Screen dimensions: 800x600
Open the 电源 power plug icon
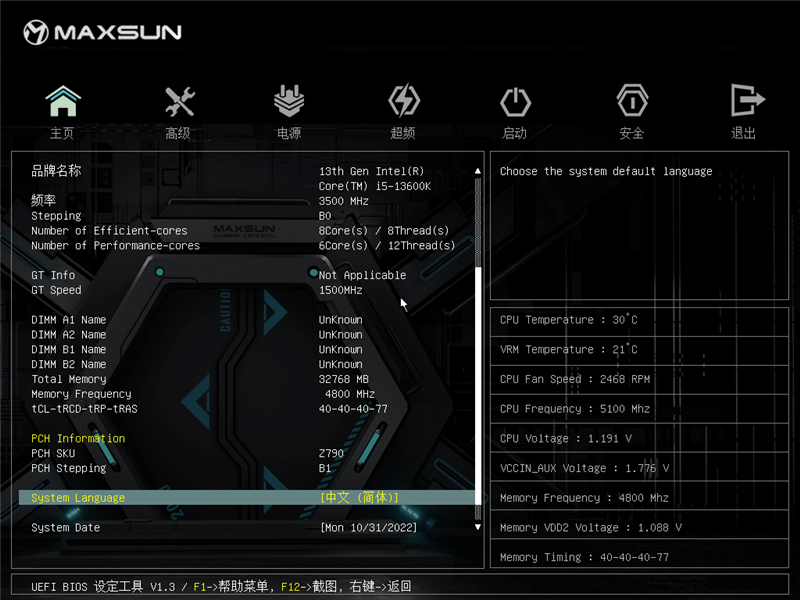pos(289,101)
